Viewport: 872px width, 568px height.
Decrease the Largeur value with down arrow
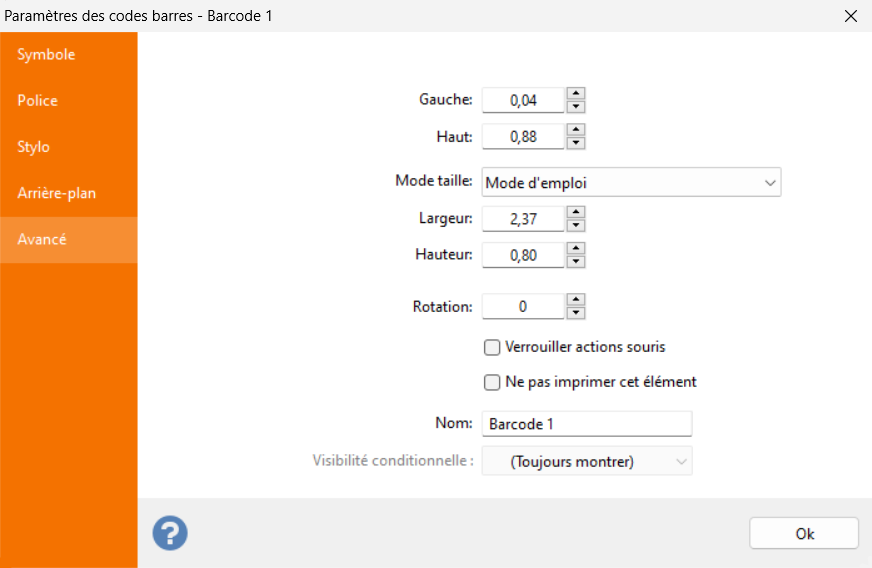pyautogui.click(x=576, y=225)
